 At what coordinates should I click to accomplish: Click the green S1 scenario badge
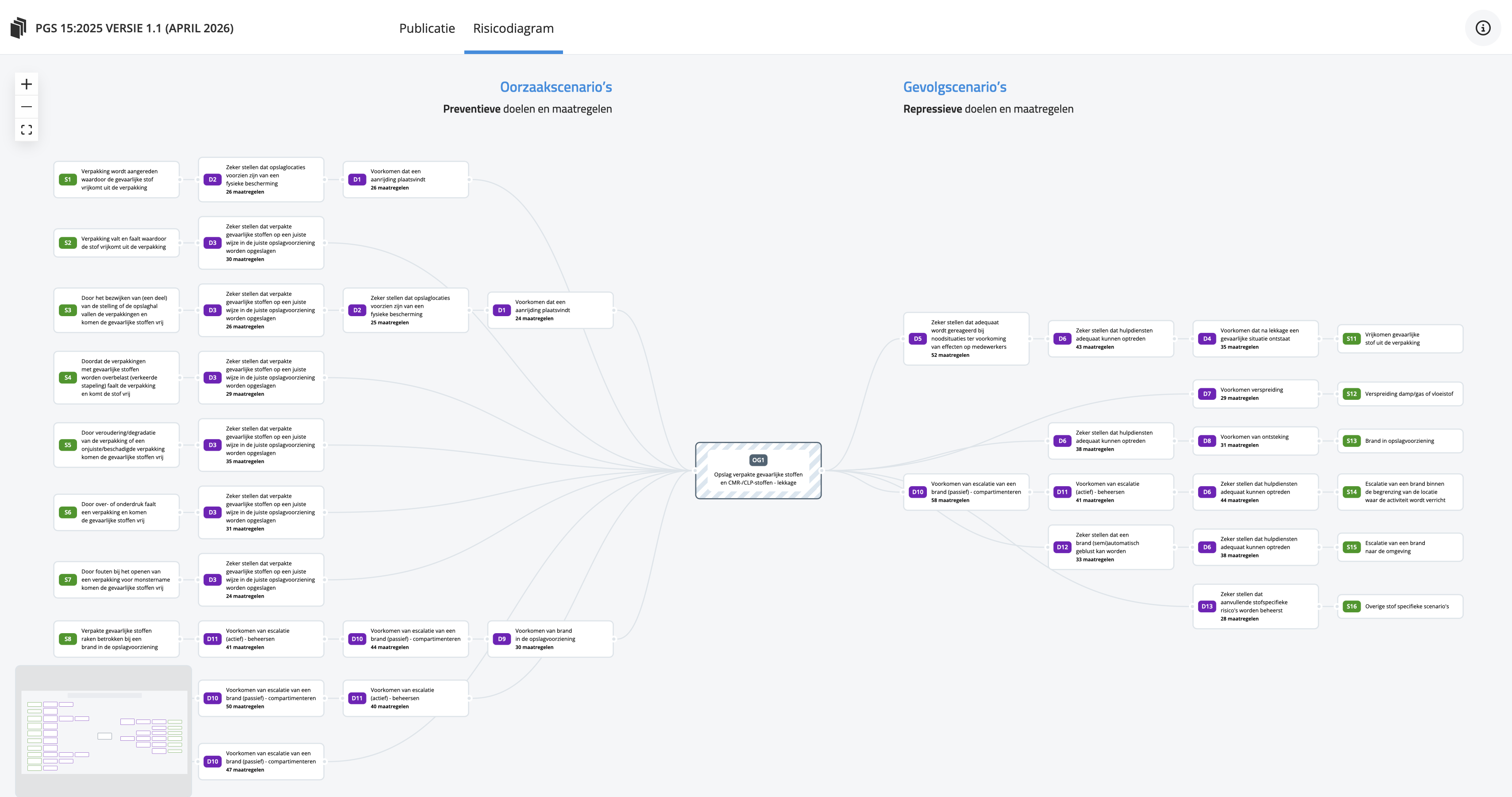coord(67,180)
